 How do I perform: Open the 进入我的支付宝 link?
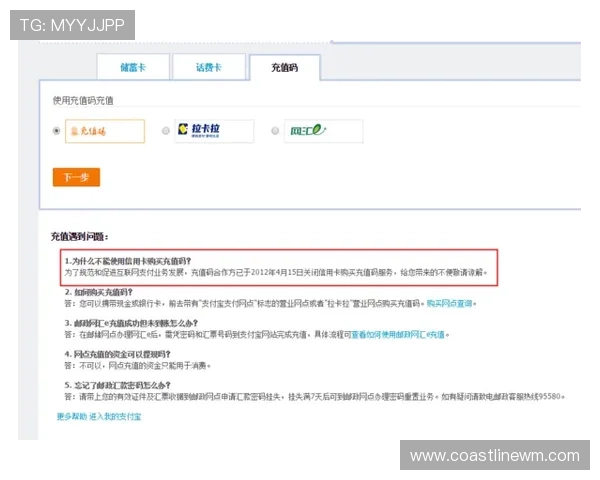tap(115, 416)
